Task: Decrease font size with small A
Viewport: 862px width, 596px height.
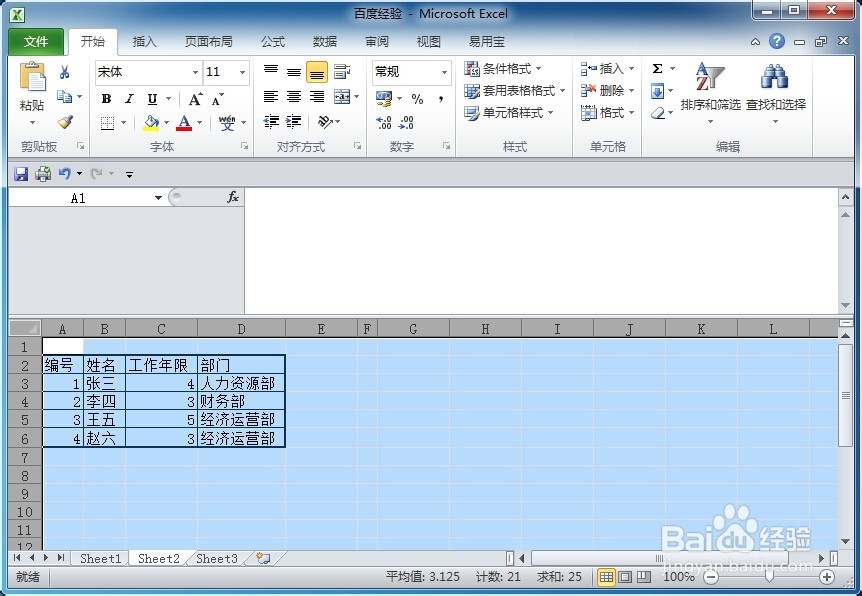Action: tap(218, 99)
